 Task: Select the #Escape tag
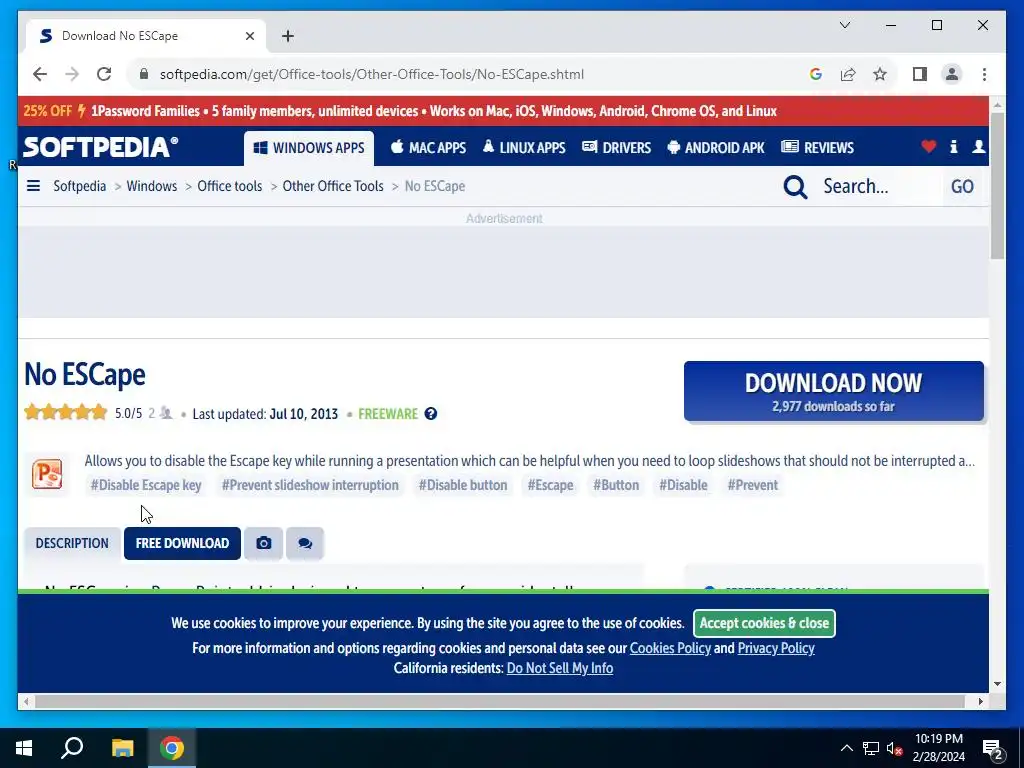(550, 485)
